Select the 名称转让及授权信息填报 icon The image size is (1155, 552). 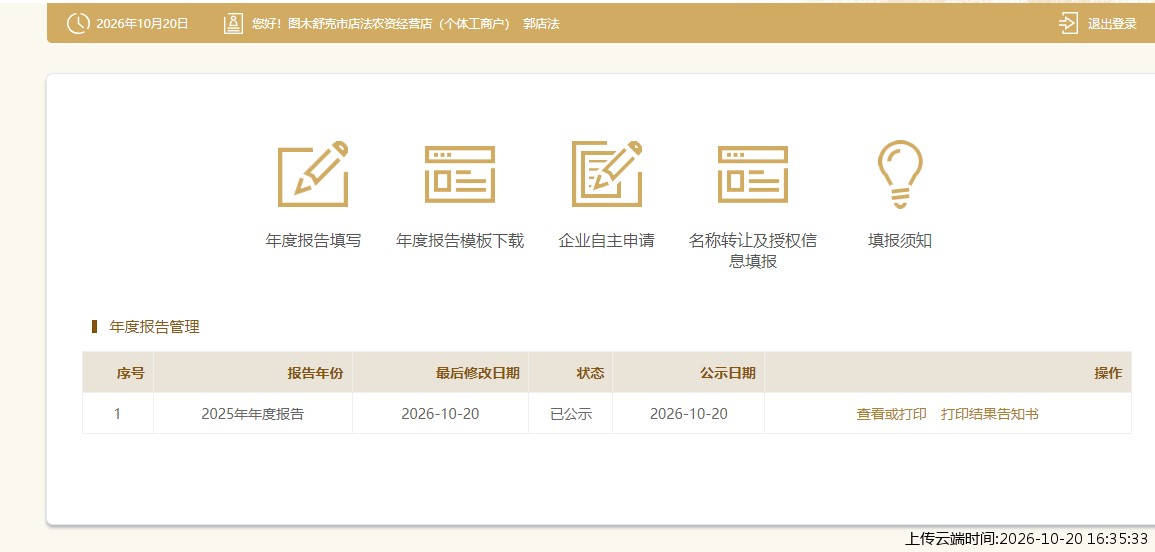(753, 174)
